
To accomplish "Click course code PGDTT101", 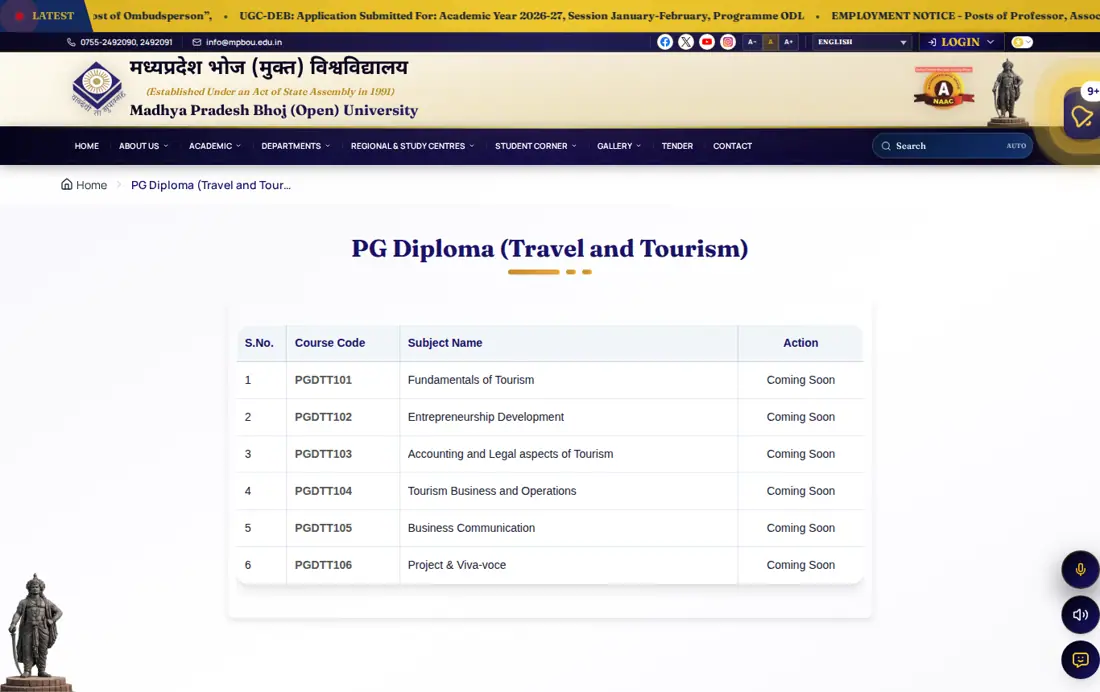I will coord(323,380).
